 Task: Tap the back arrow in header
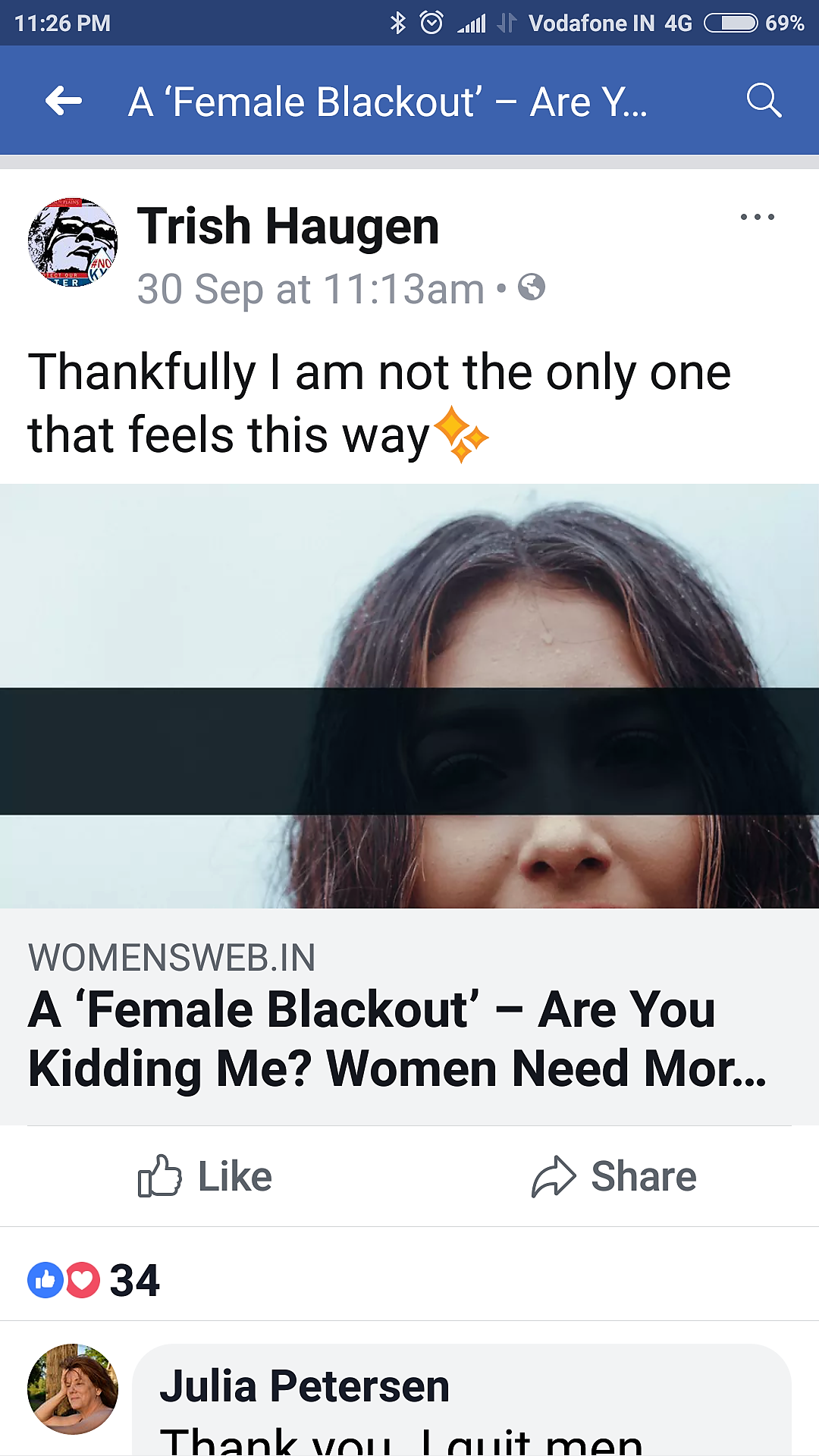click(64, 101)
